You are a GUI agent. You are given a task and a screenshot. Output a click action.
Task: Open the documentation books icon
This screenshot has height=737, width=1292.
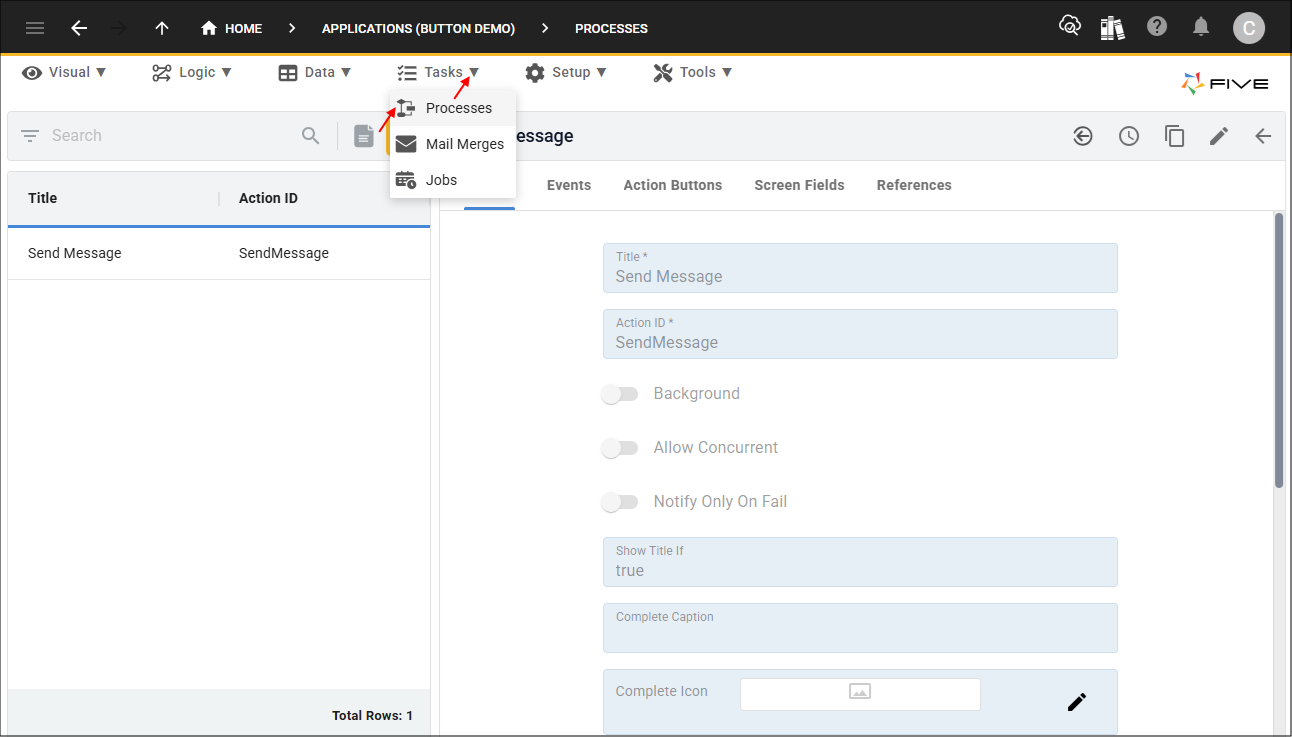pos(1113,27)
